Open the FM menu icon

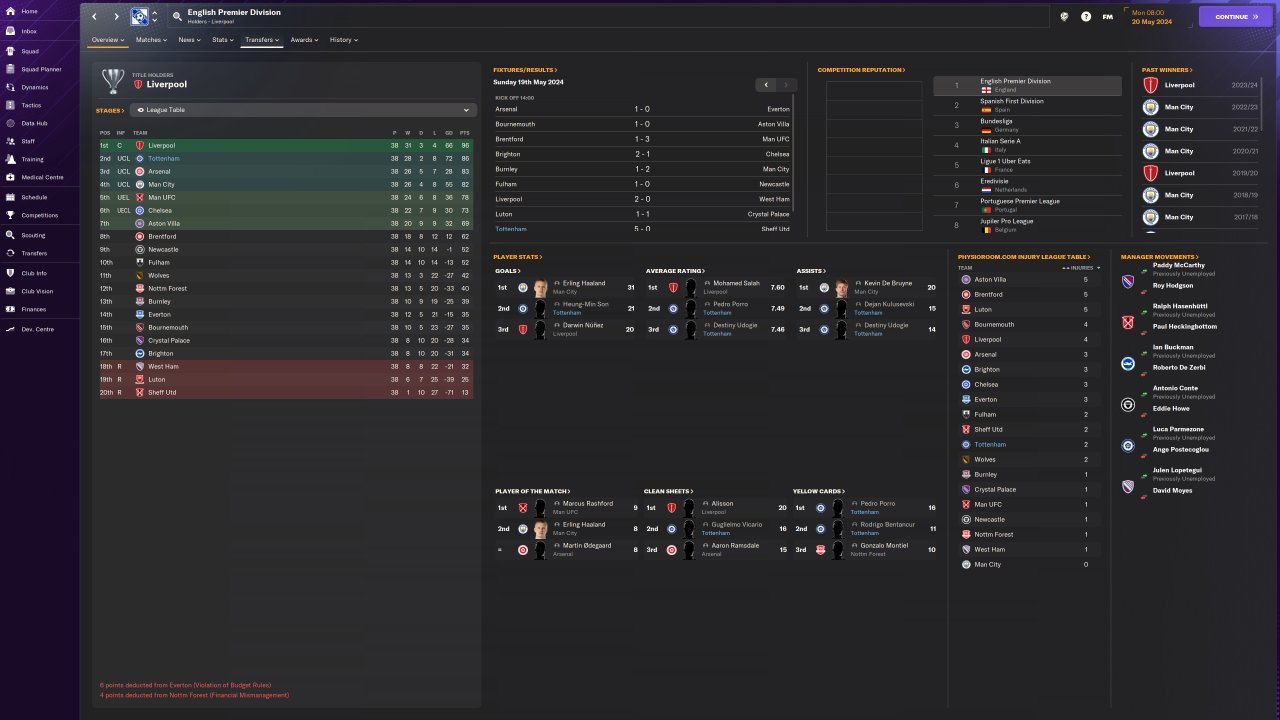tap(1108, 17)
